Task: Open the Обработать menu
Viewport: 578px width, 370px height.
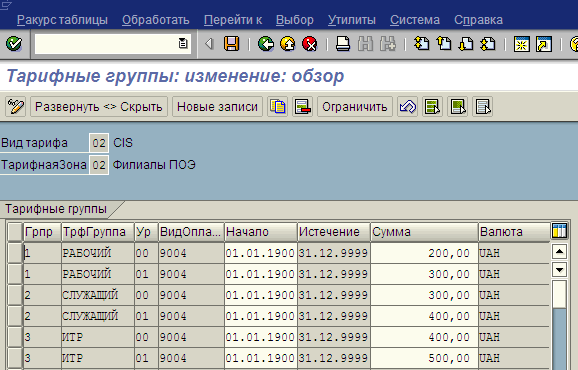Action: coord(156,20)
